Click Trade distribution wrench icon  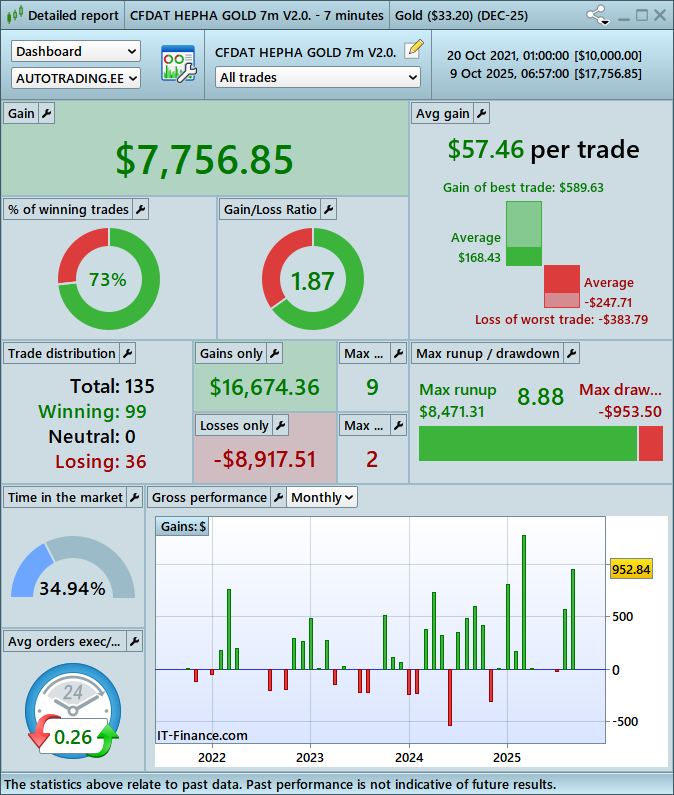tap(127, 353)
